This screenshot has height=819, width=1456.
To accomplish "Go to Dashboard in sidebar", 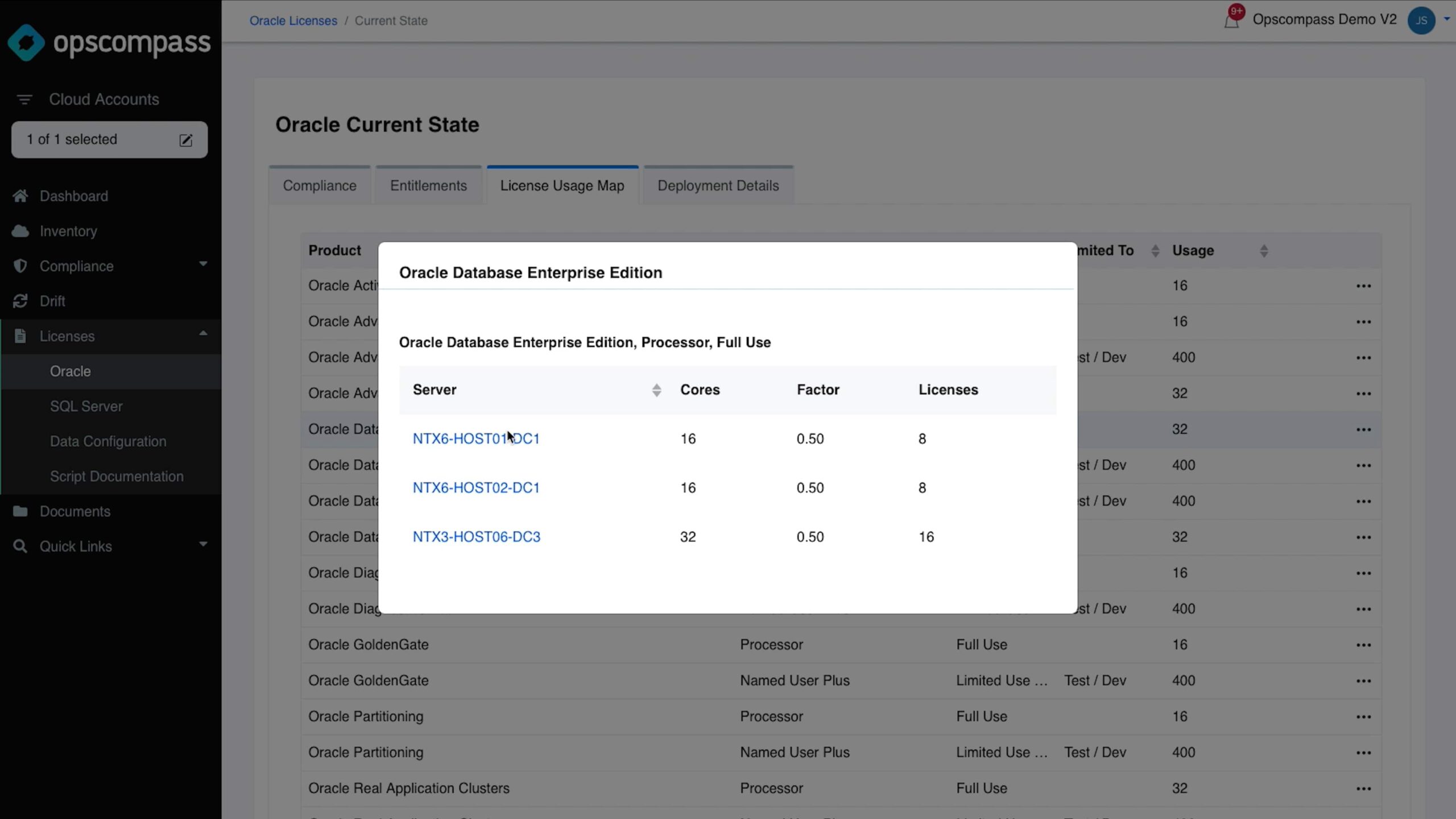I will point(74,196).
